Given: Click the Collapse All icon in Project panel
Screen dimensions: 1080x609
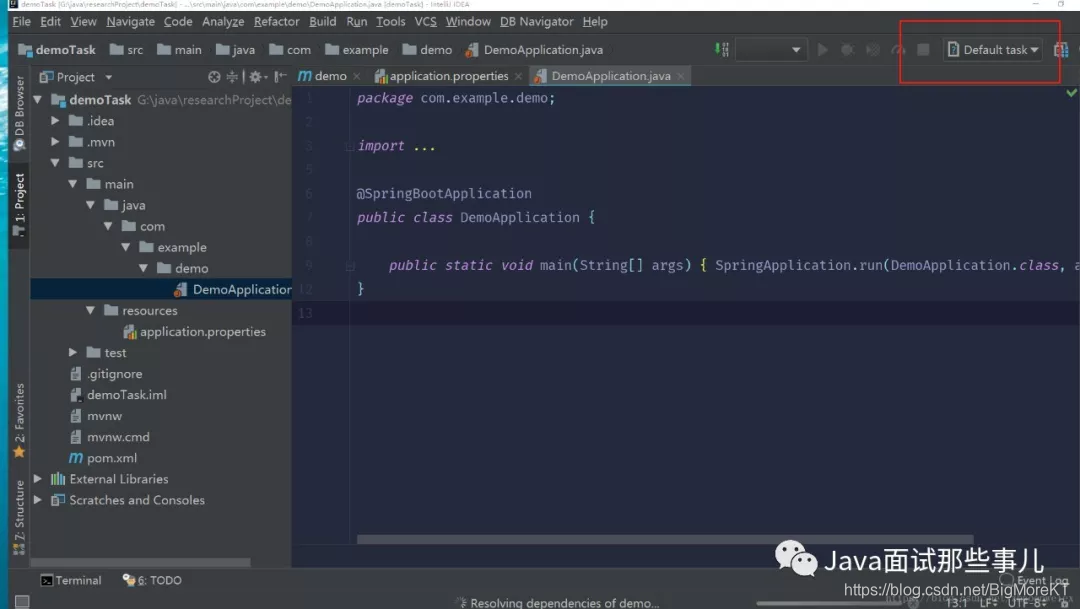Looking at the screenshot, I should click(x=232, y=76).
